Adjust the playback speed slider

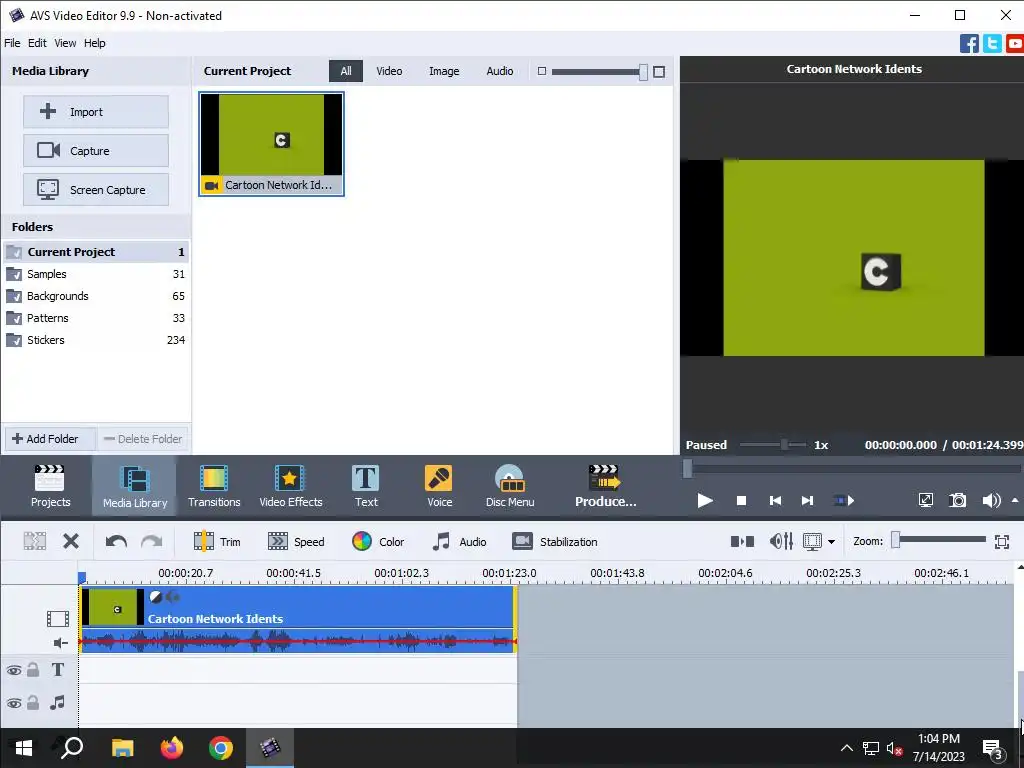(x=784, y=445)
